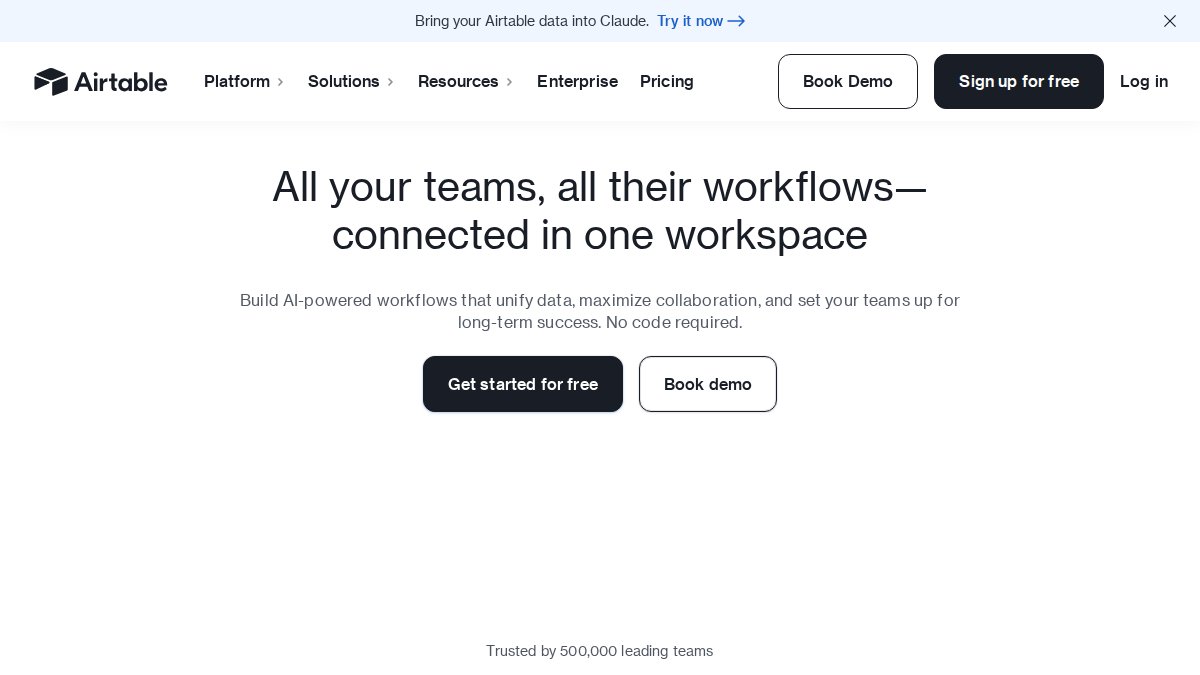Screen dimensions: 1200x675
Task: Open the Platform navigation menu
Action: click(x=237, y=82)
